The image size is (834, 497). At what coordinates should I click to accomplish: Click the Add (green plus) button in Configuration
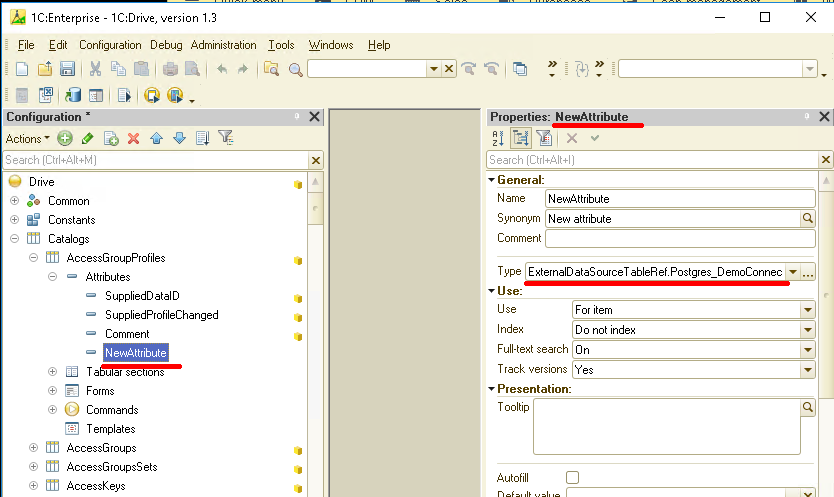65,139
